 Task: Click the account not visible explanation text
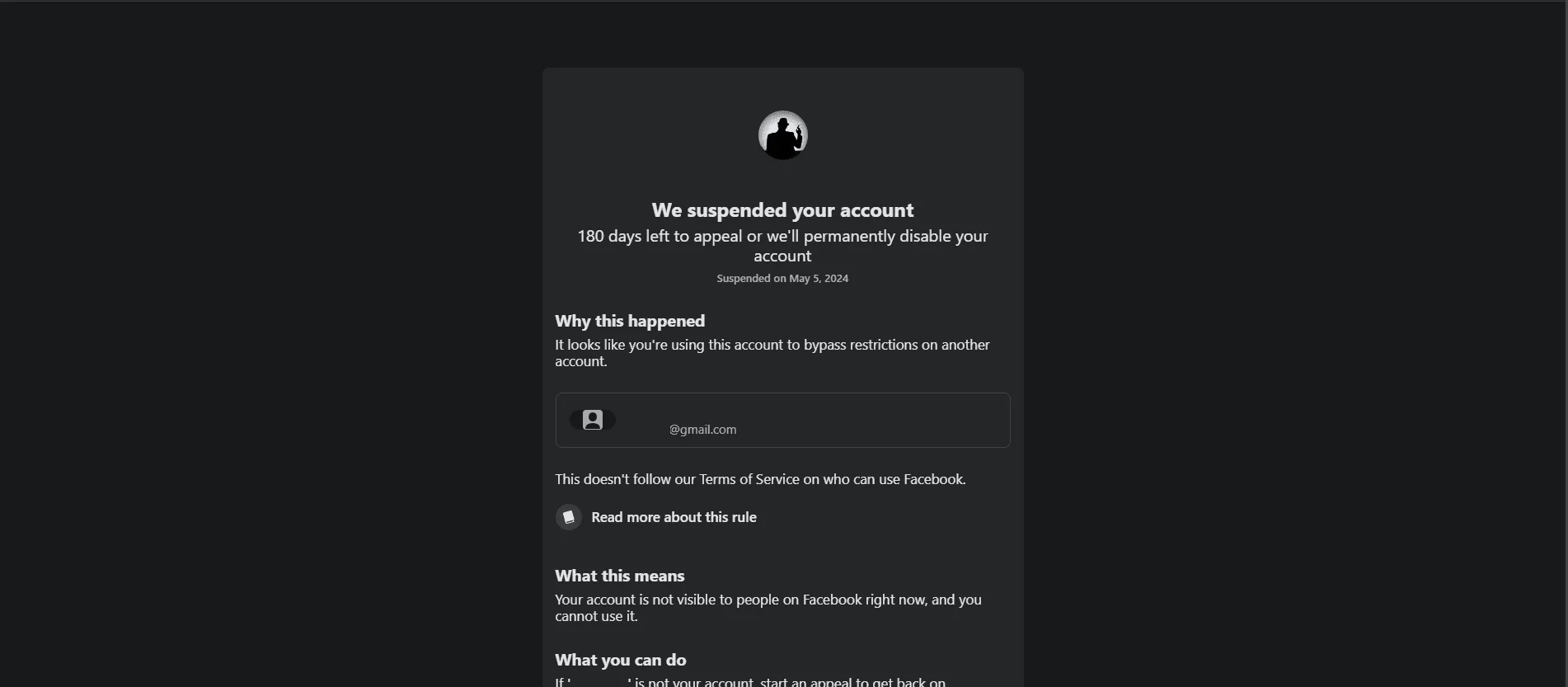point(768,608)
